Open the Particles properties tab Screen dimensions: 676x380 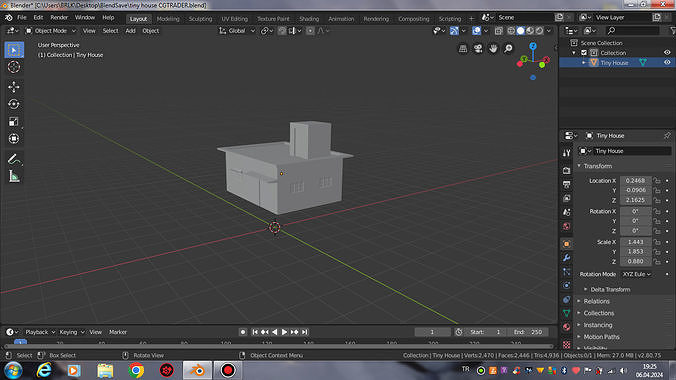pyautogui.click(x=566, y=271)
